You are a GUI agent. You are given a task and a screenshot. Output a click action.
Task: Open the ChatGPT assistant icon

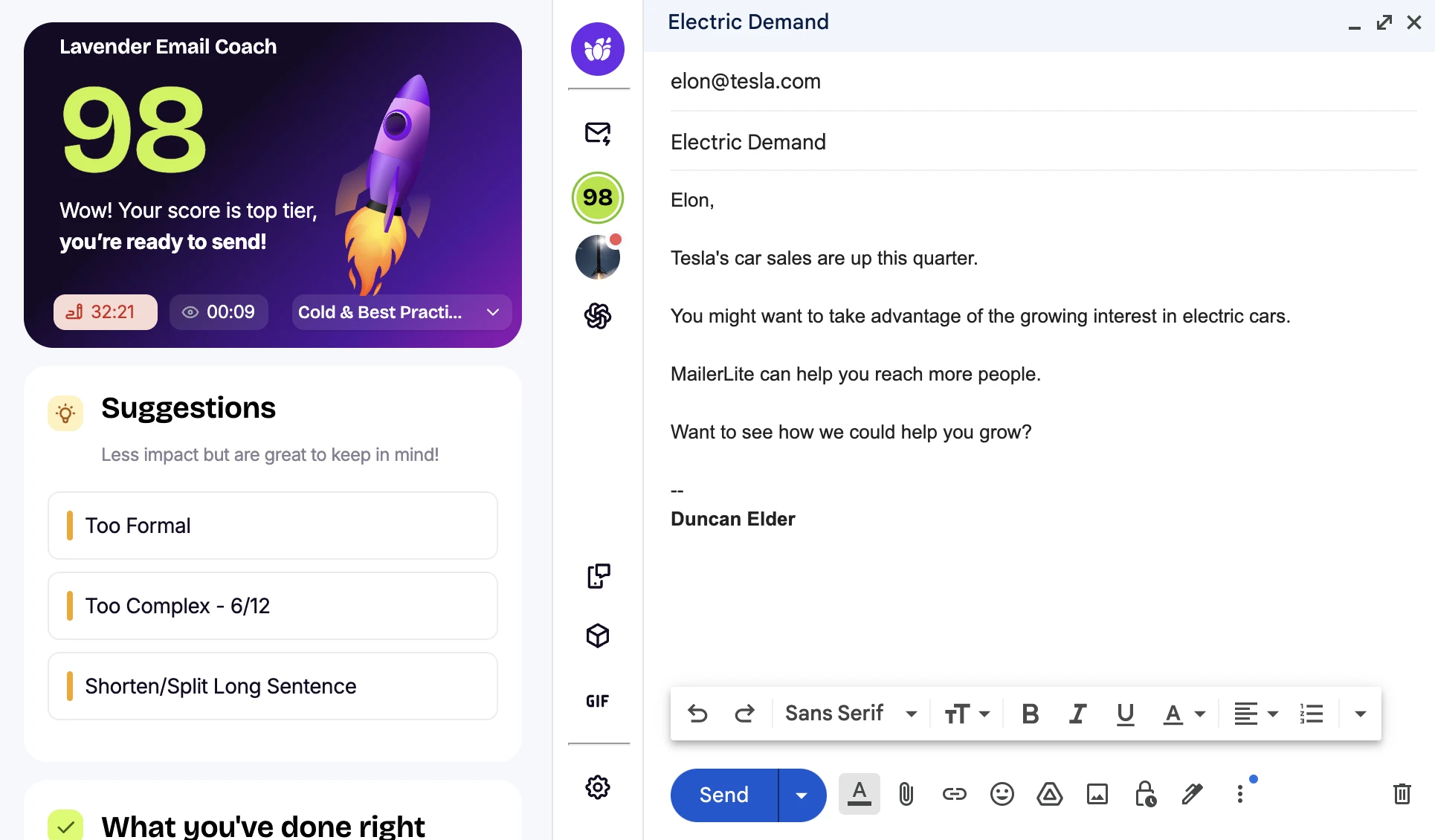(x=598, y=316)
